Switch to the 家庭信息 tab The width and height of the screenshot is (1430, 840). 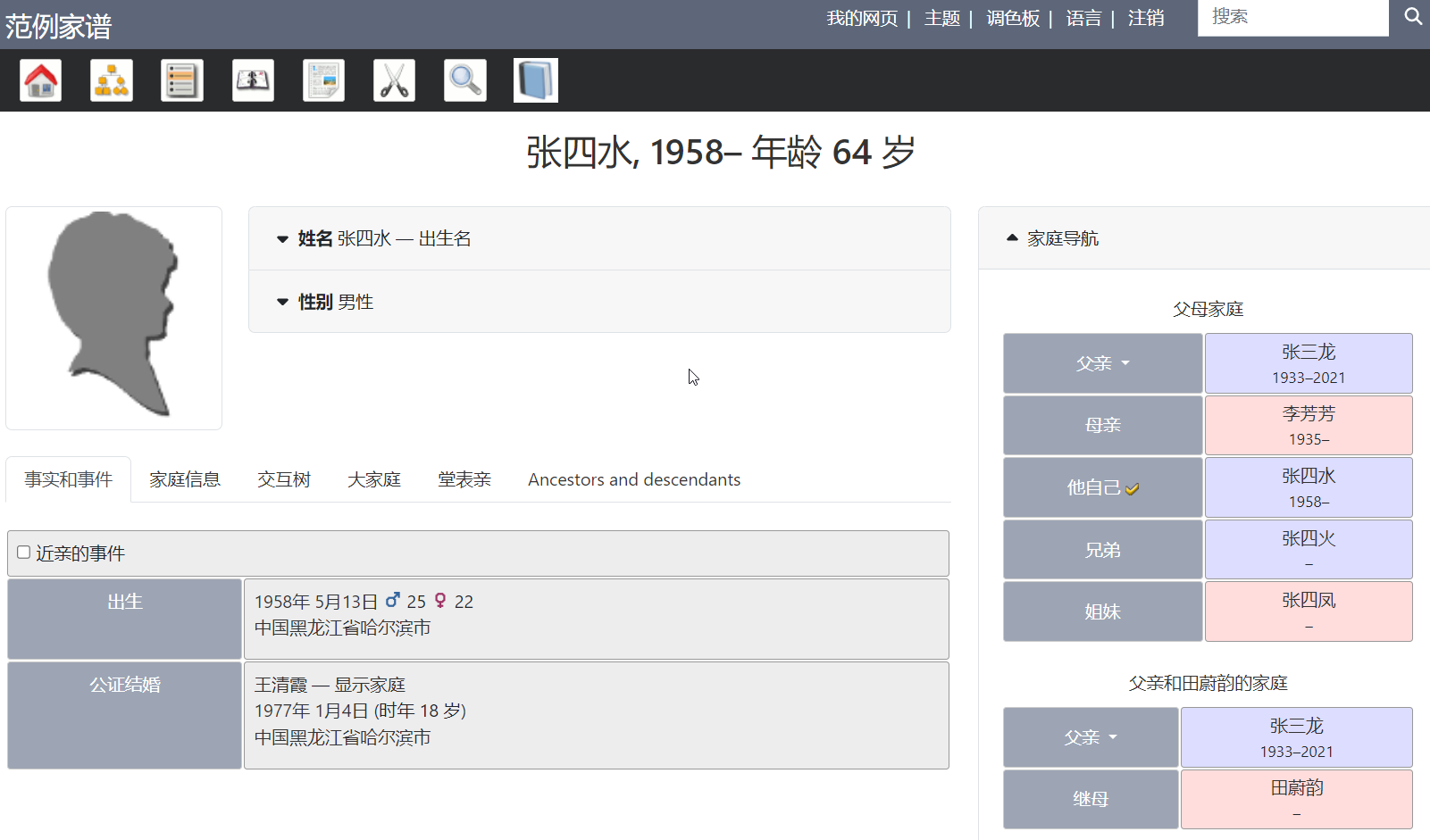point(185,479)
